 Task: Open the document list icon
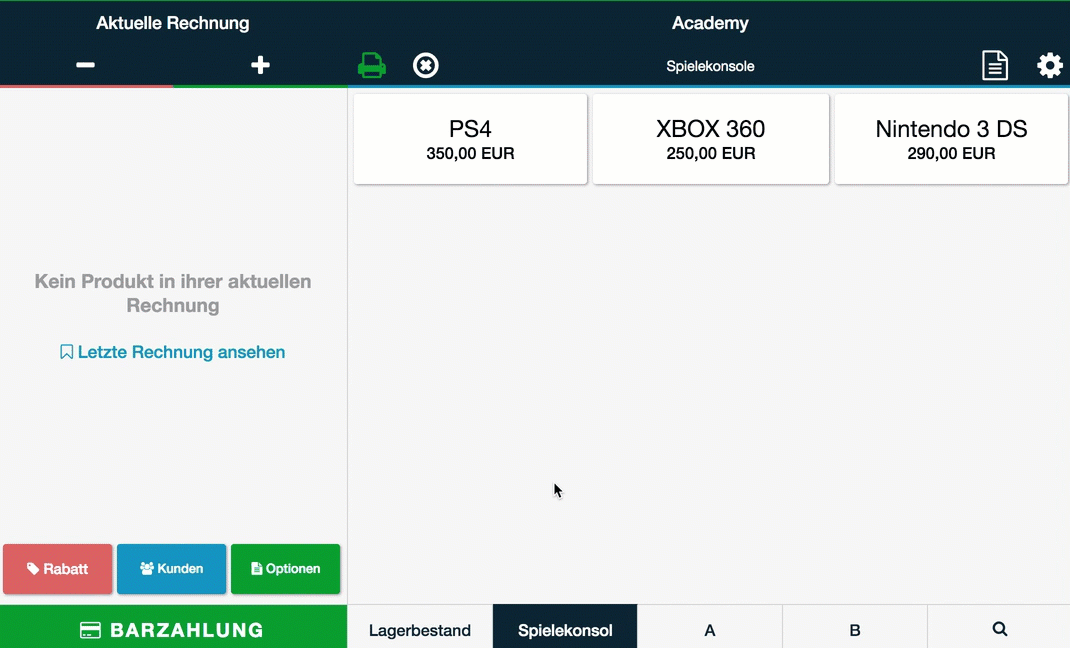click(x=995, y=65)
